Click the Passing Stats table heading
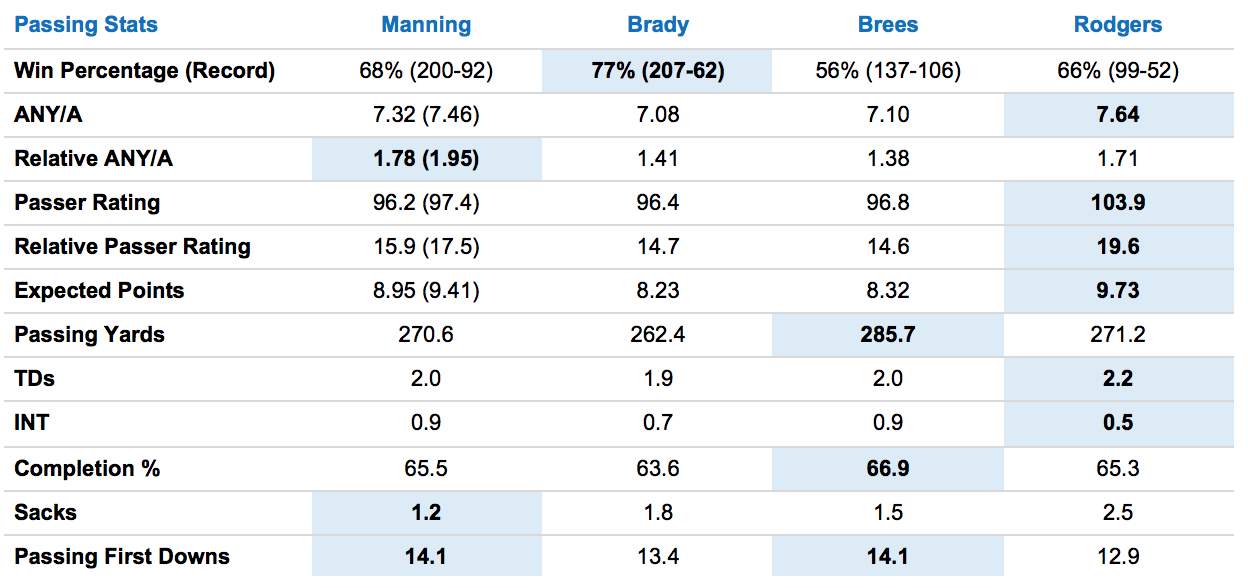The height and width of the screenshot is (588, 1248). coord(86,25)
